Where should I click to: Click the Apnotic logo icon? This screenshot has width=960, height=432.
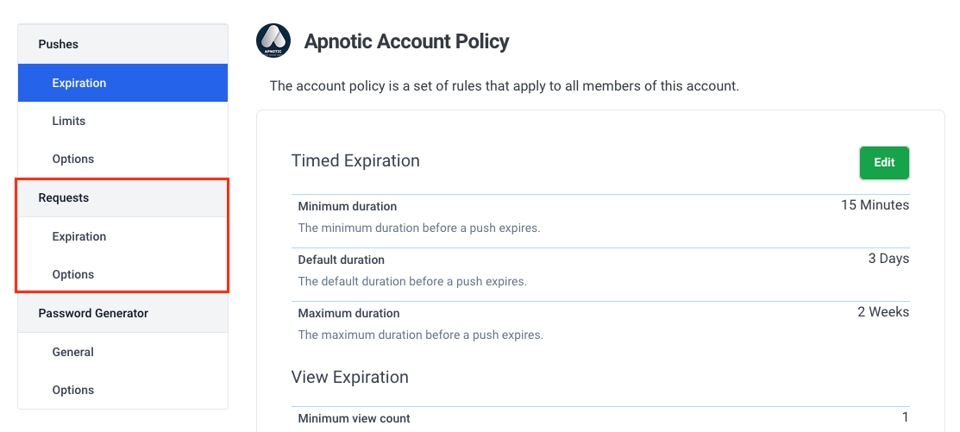[x=273, y=41]
